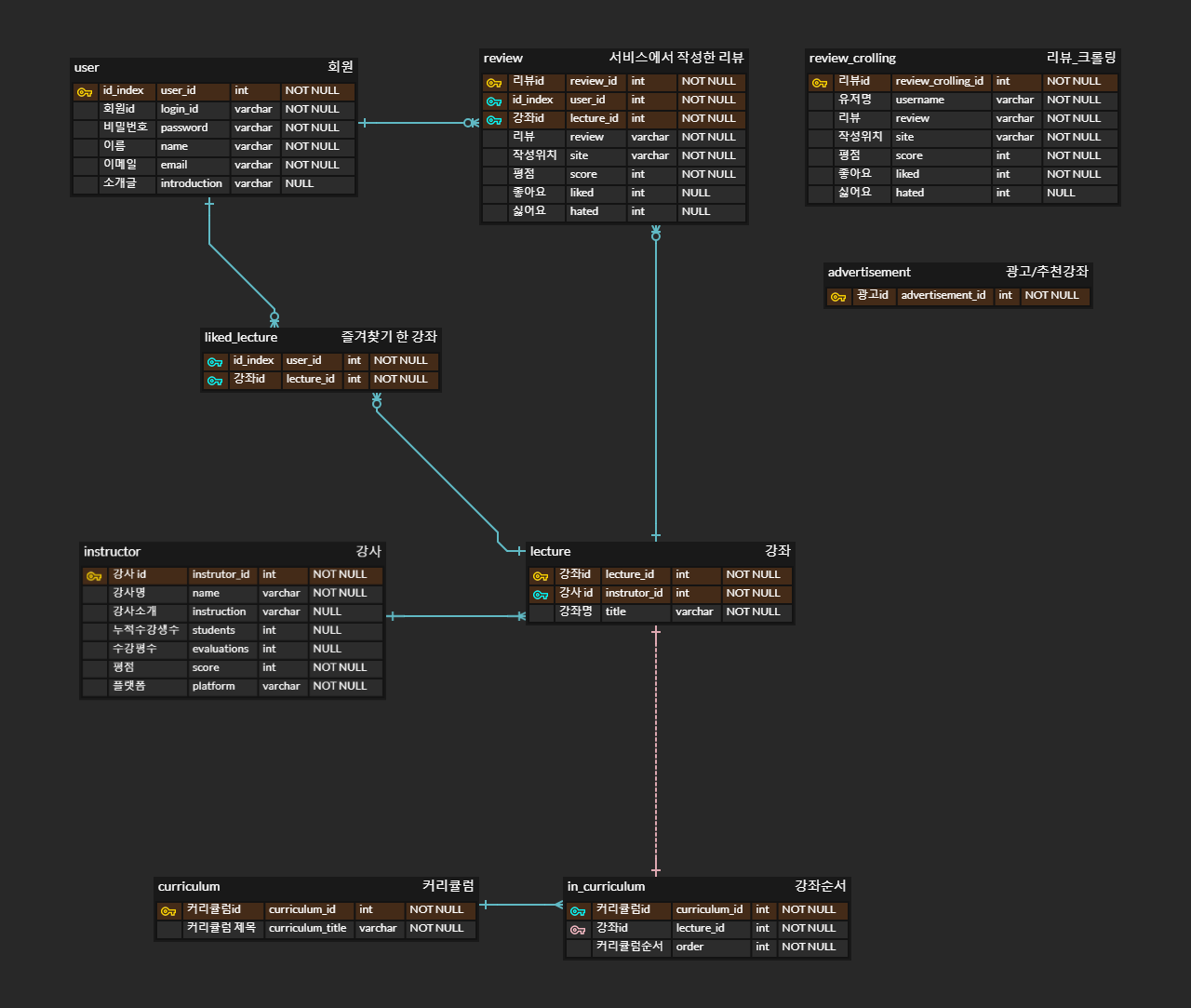Click the instruction column in instructor table
Viewport: 1191px width, 1008px height.
tap(220, 612)
